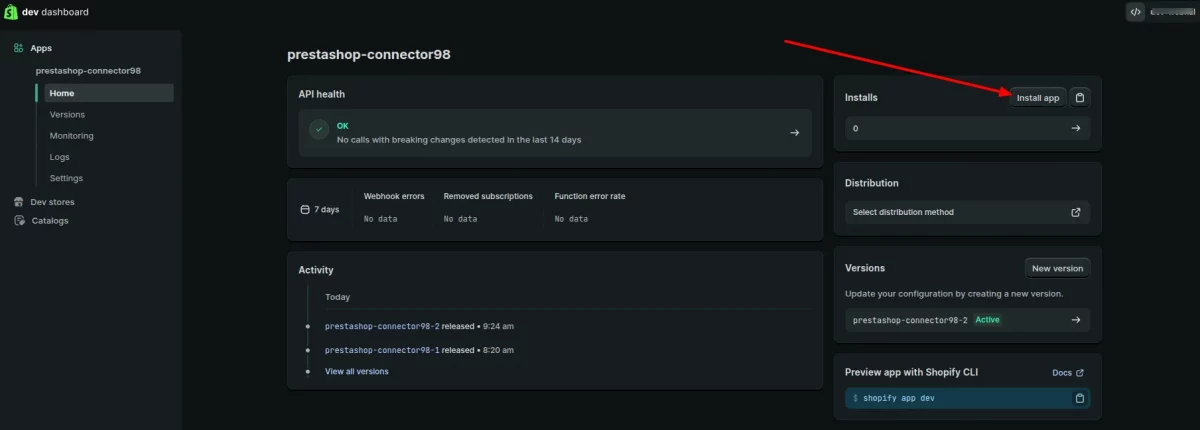Open the Distribution external link icon
The height and width of the screenshot is (430, 1200).
(1076, 212)
